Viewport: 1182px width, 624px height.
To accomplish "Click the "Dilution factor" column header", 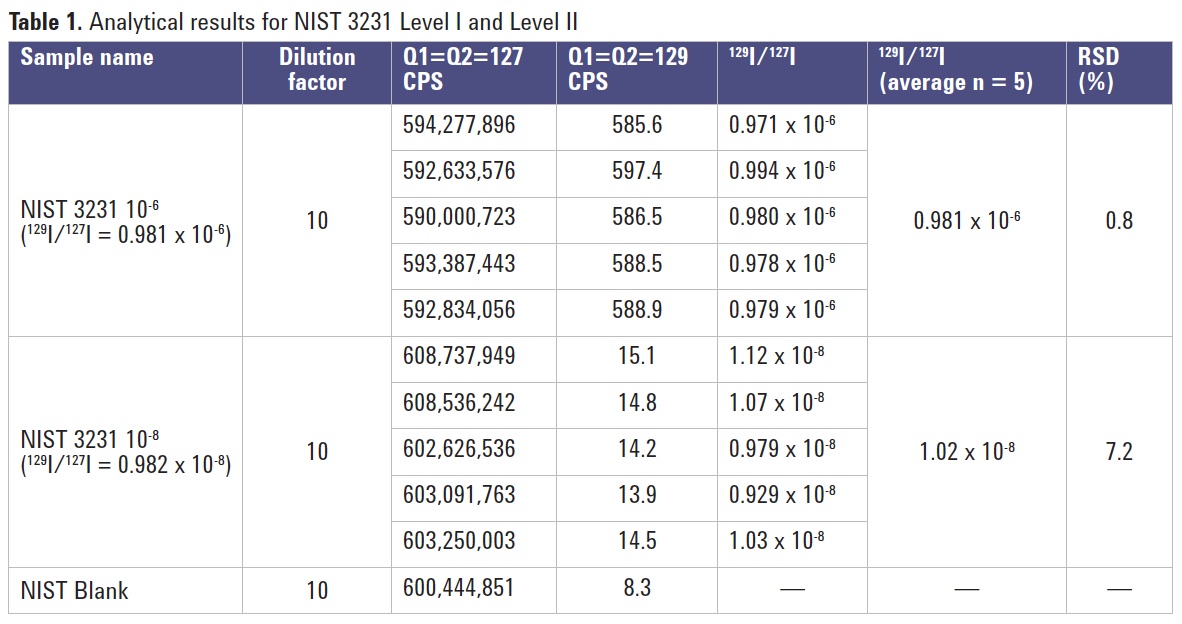I will pyautogui.click(x=316, y=70).
